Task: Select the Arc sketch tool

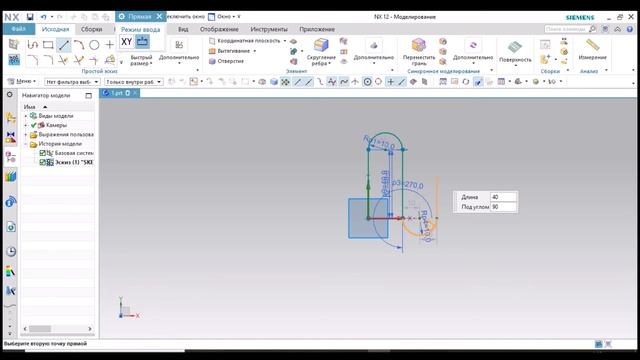Action: click(x=79, y=45)
